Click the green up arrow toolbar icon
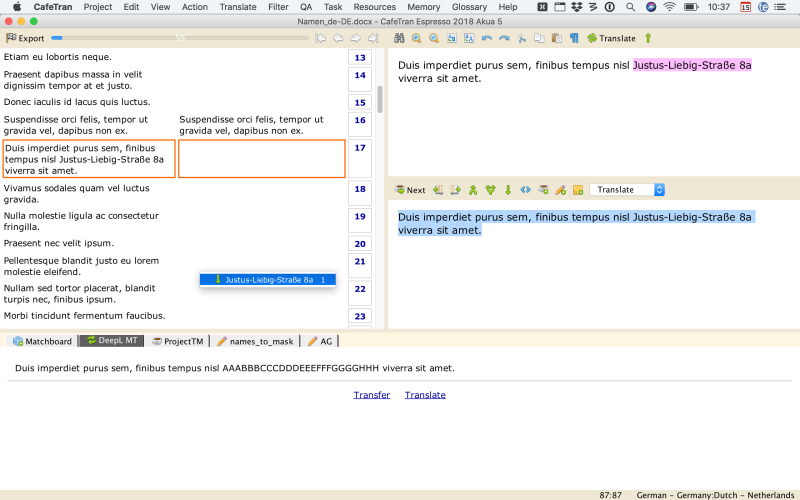This screenshot has height=500, width=800. (648, 38)
